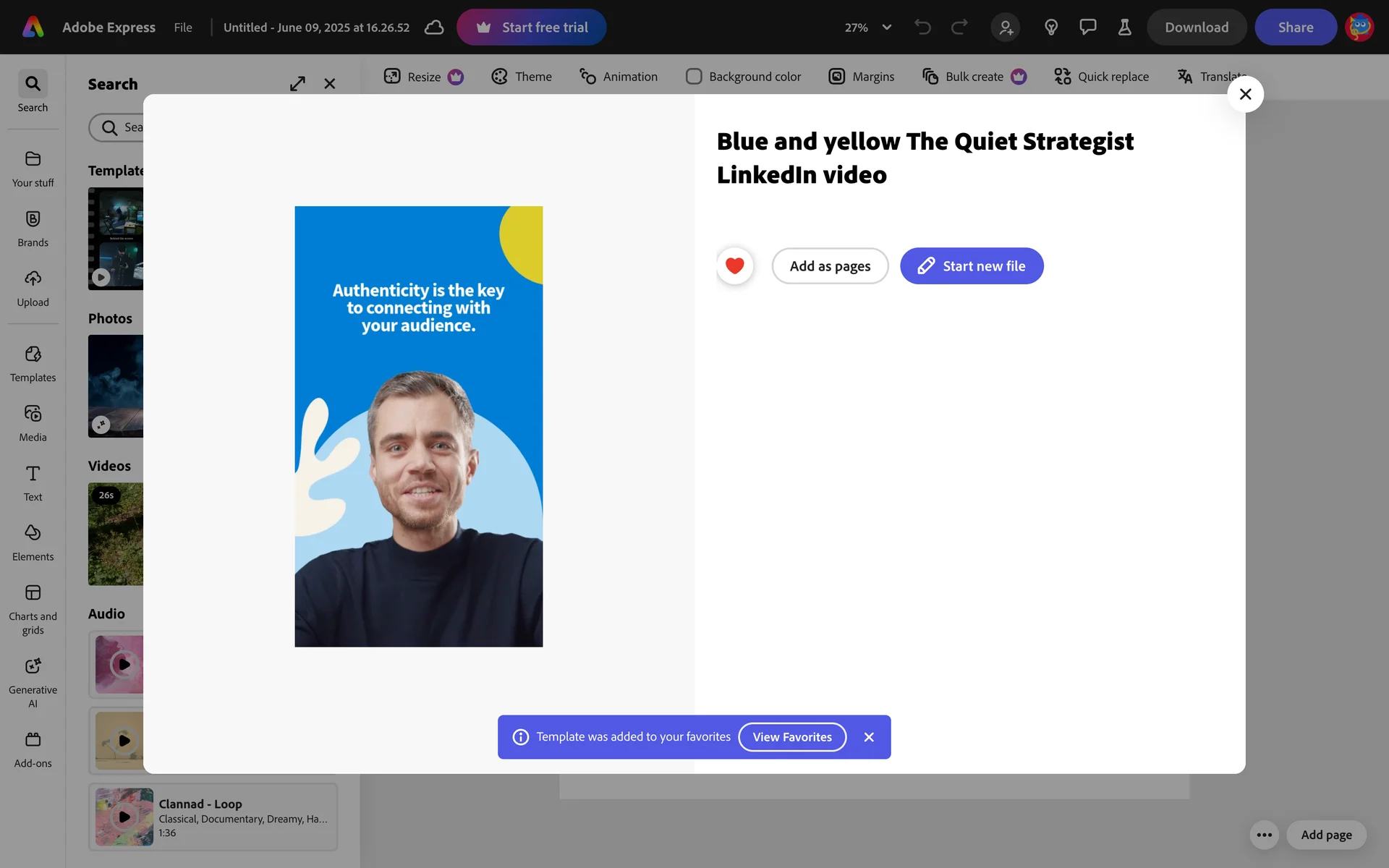Open the Generative AI panel
The height and width of the screenshot is (868, 1389).
pyautogui.click(x=33, y=681)
